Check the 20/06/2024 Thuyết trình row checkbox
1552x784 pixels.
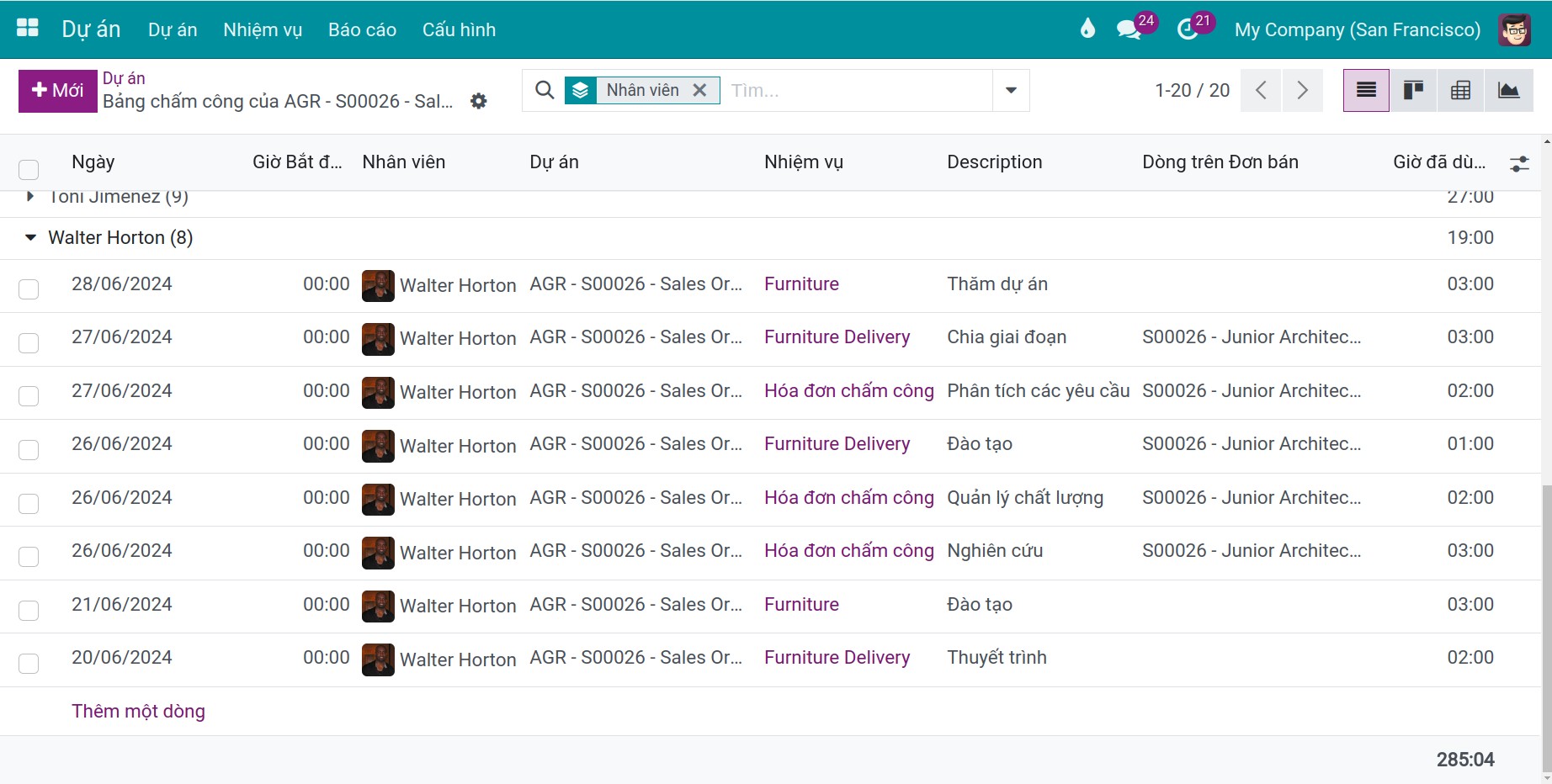(x=29, y=663)
